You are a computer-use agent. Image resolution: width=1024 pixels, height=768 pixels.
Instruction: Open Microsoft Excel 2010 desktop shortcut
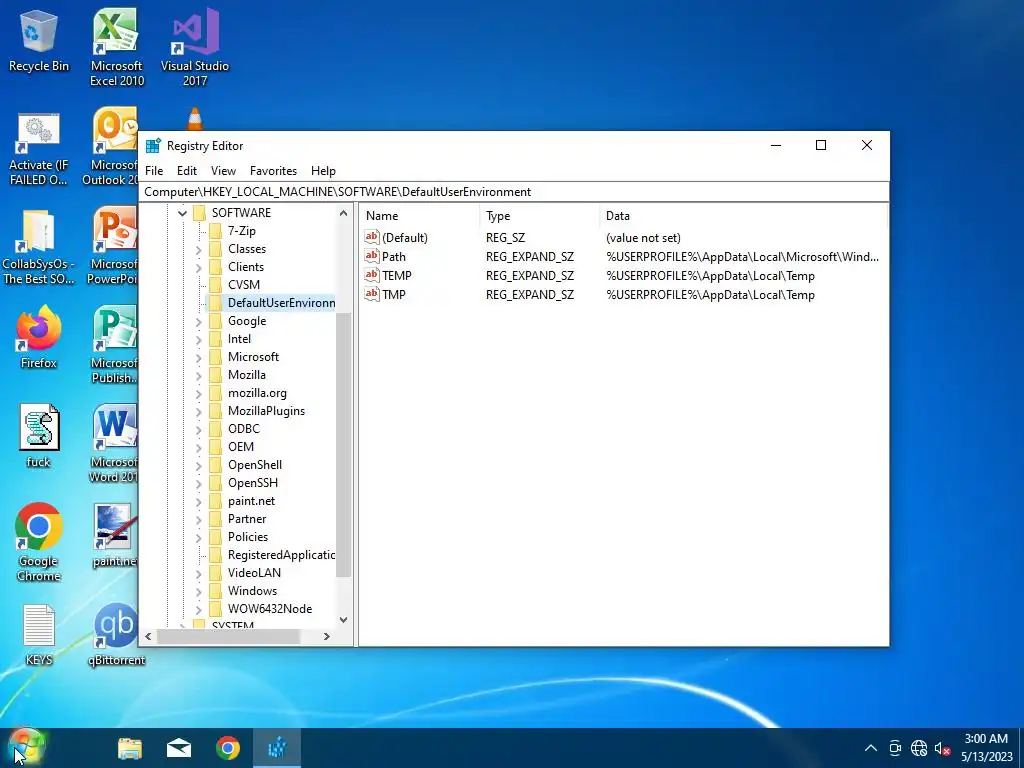pos(116,47)
